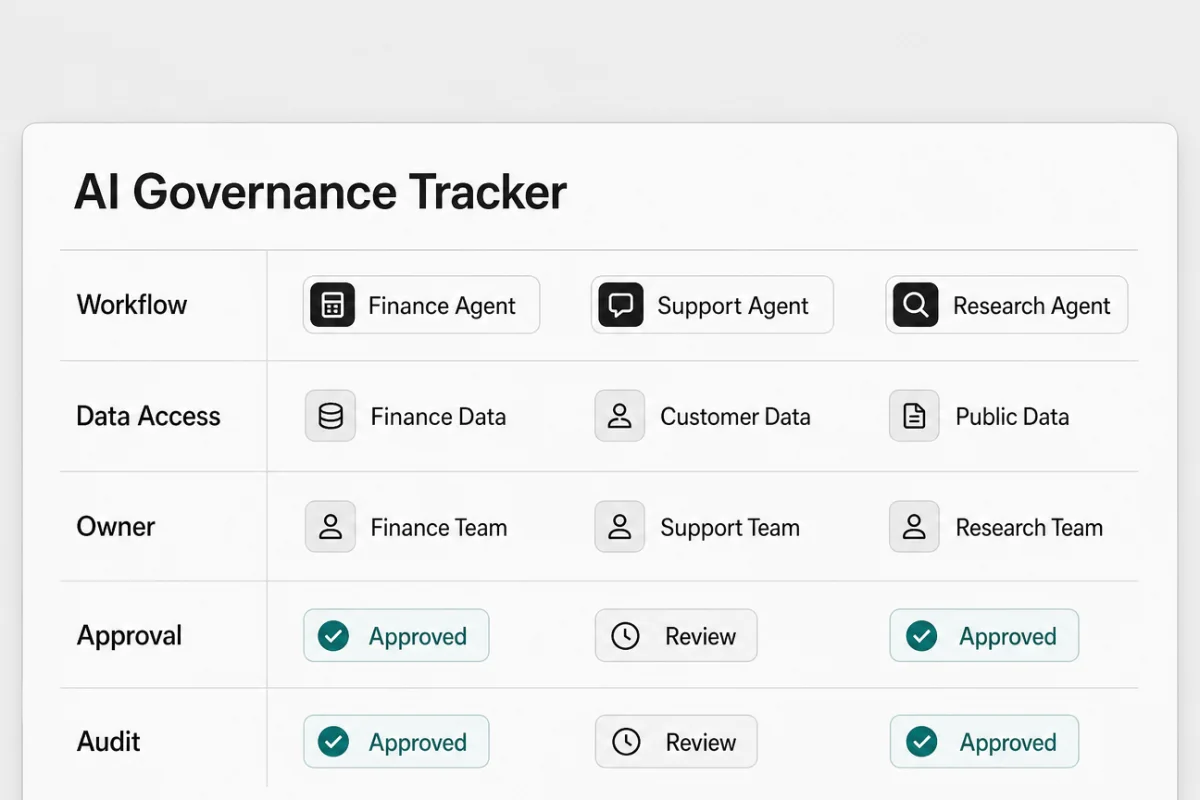Click Approved badge for Finance Approval
Image resolution: width=1200 pixels, height=800 pixels.
(x=396, y=636)
